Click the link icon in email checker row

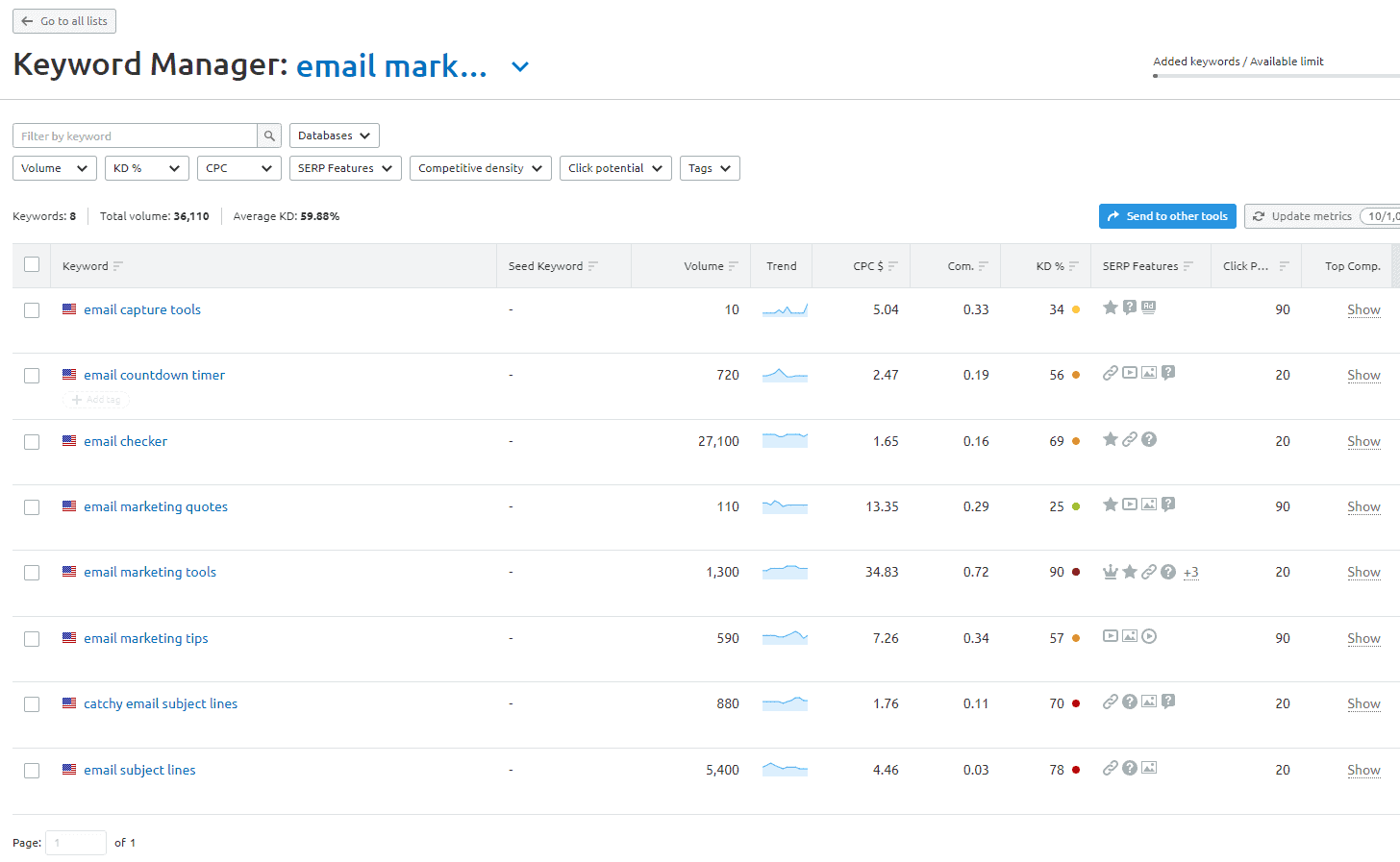coord(1130,439)
